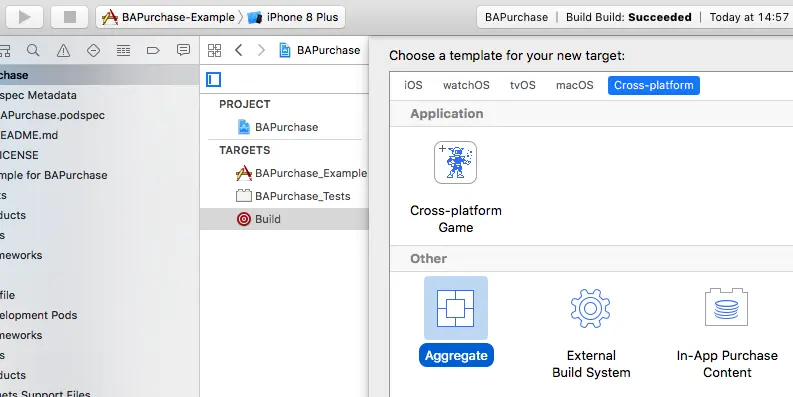The width and height of the screenshot is (793, 397).
Task: Click BAPurchase in the jump bar
Action: coord(320,50)
